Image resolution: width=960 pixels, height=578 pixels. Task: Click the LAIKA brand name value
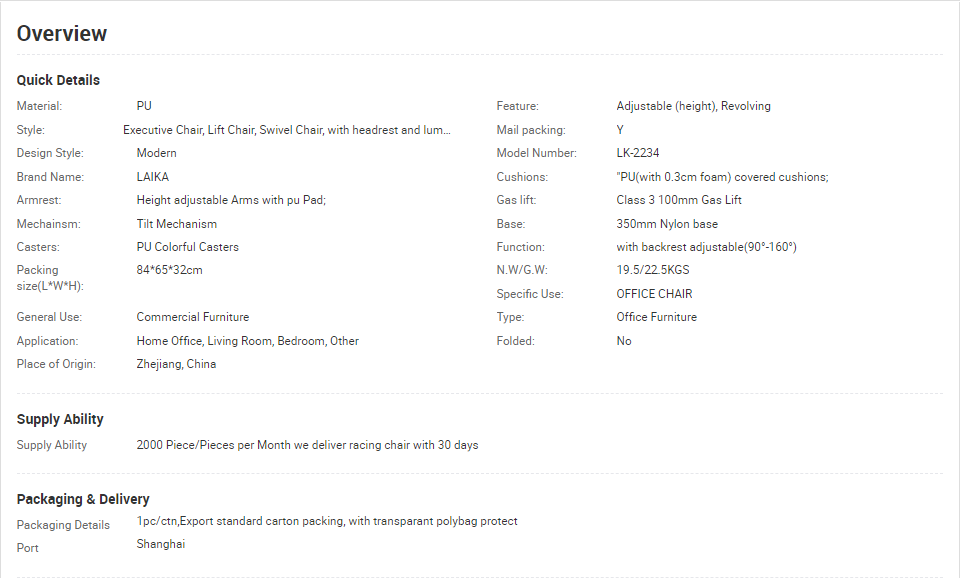point(152,177)
